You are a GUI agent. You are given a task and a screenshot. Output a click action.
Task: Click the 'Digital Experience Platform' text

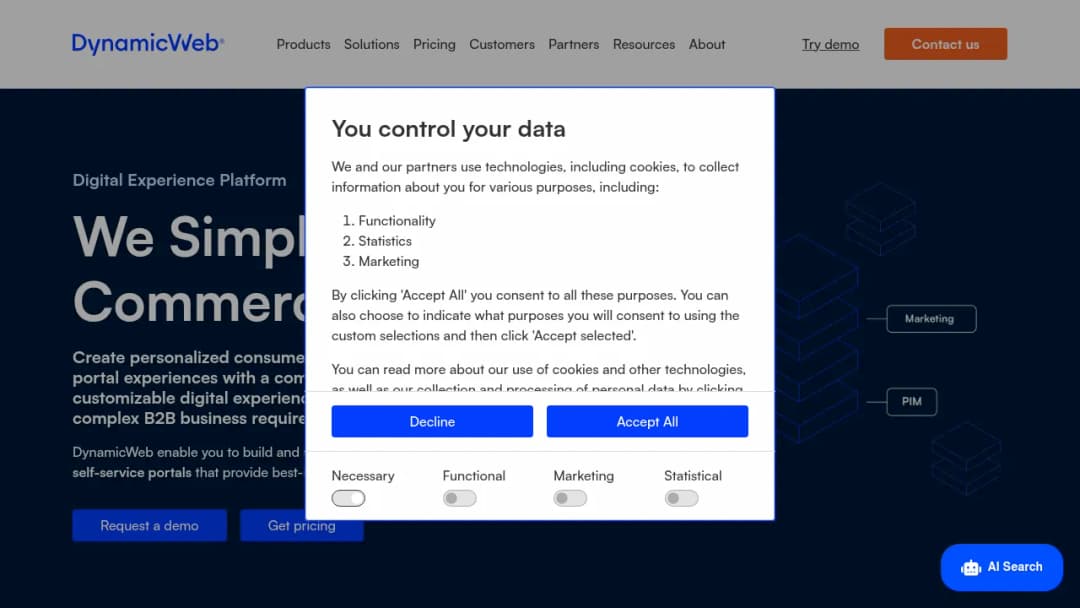point(179,180)
